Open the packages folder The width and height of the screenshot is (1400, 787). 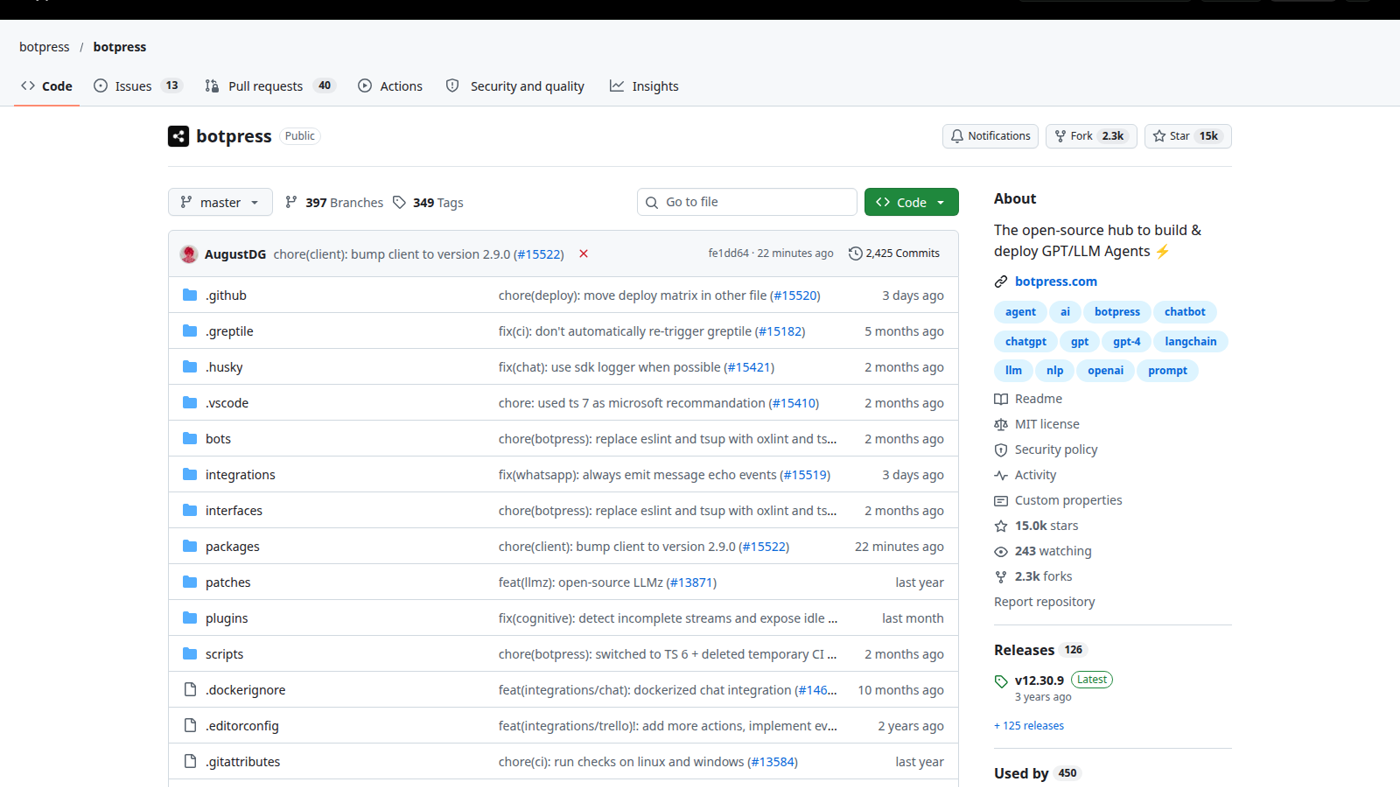click(x=232, y=546)
